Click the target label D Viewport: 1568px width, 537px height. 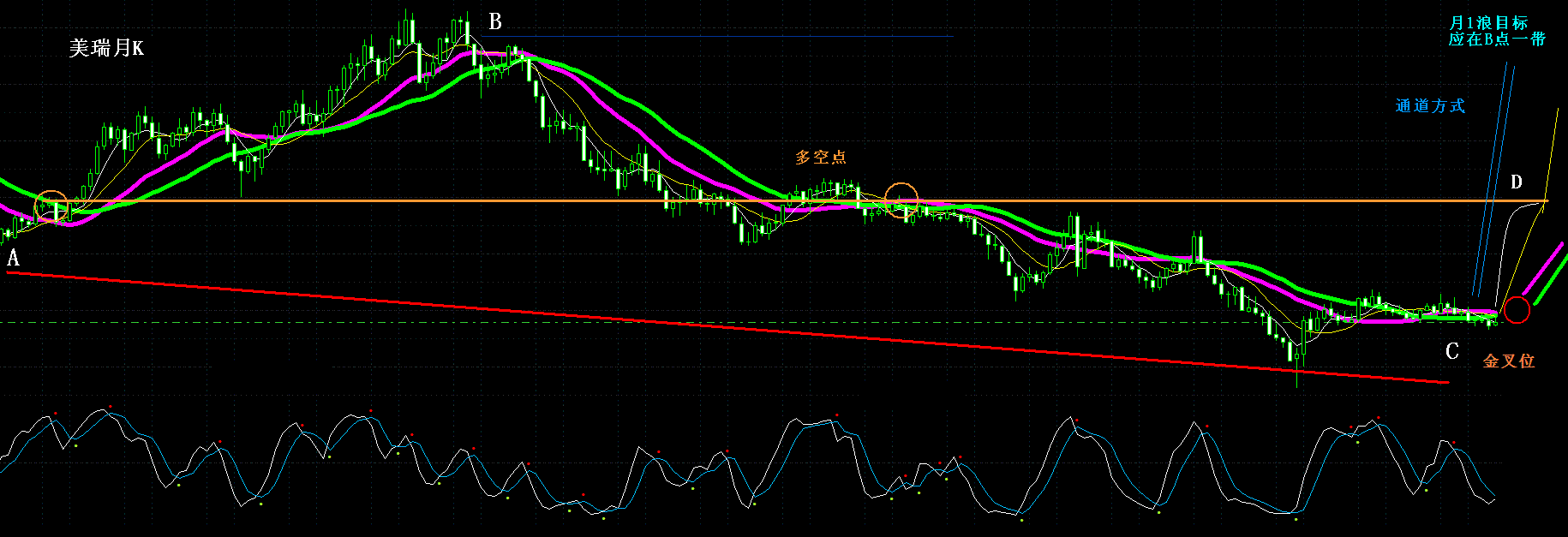click(1517, 182)
